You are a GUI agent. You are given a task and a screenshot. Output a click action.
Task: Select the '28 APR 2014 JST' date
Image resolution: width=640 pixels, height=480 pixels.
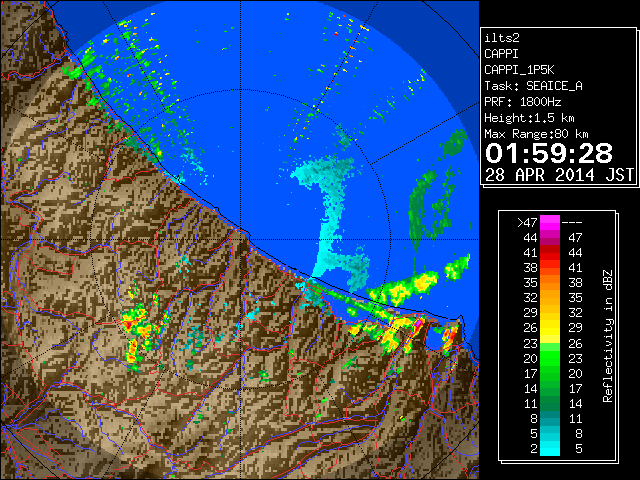[x=559, y=175]
